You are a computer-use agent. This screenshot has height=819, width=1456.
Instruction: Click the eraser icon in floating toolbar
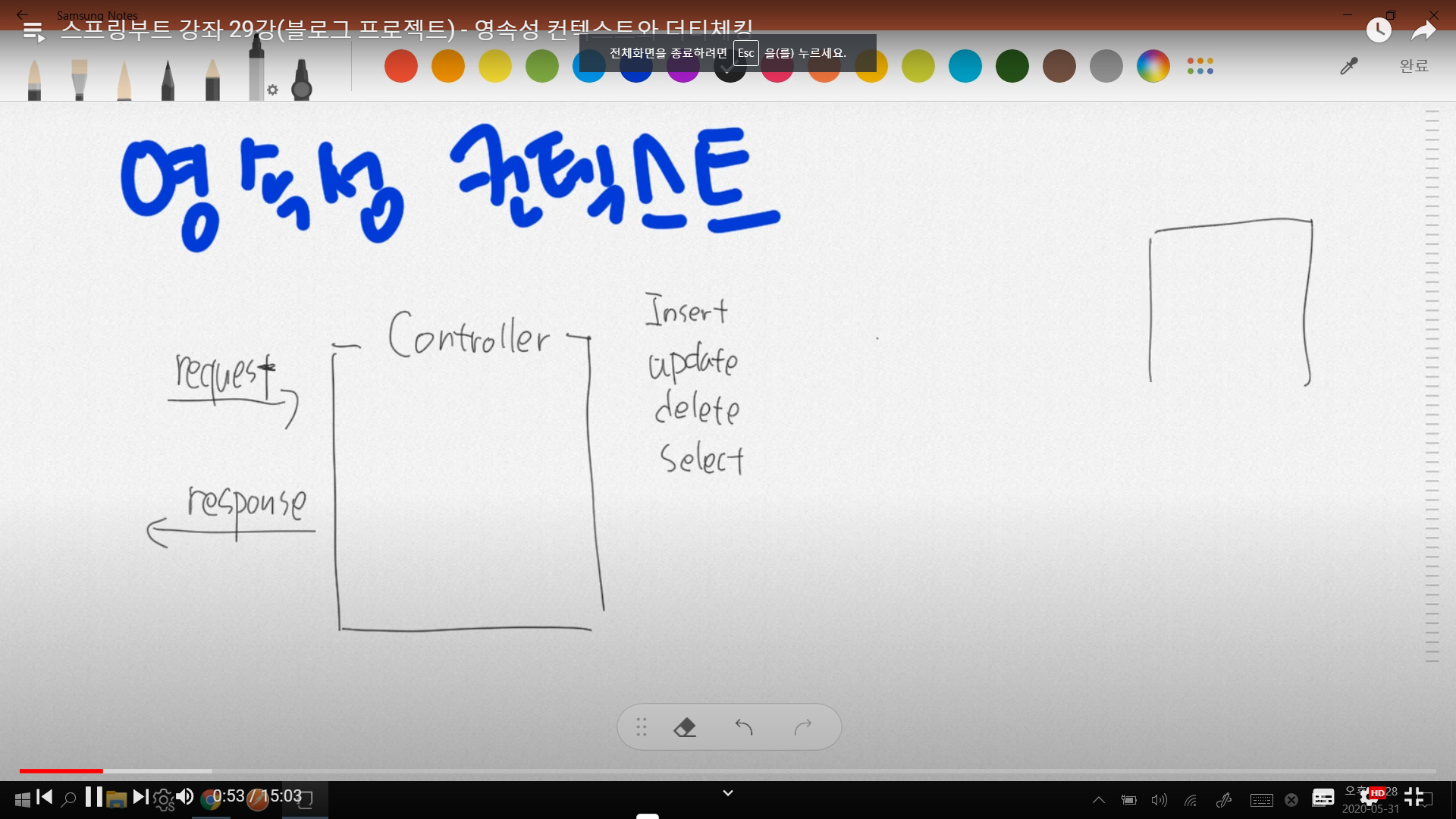[685, 727]
